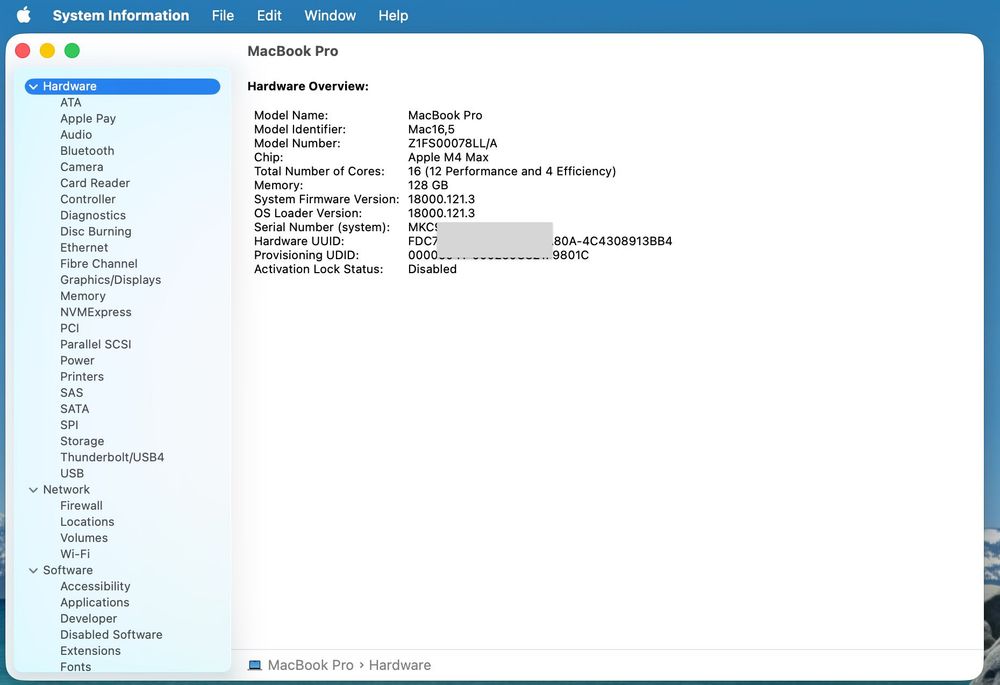Click the Model Number value Z1FS00078LL/A
This screenshot has height=685, width=1000.
453,144
